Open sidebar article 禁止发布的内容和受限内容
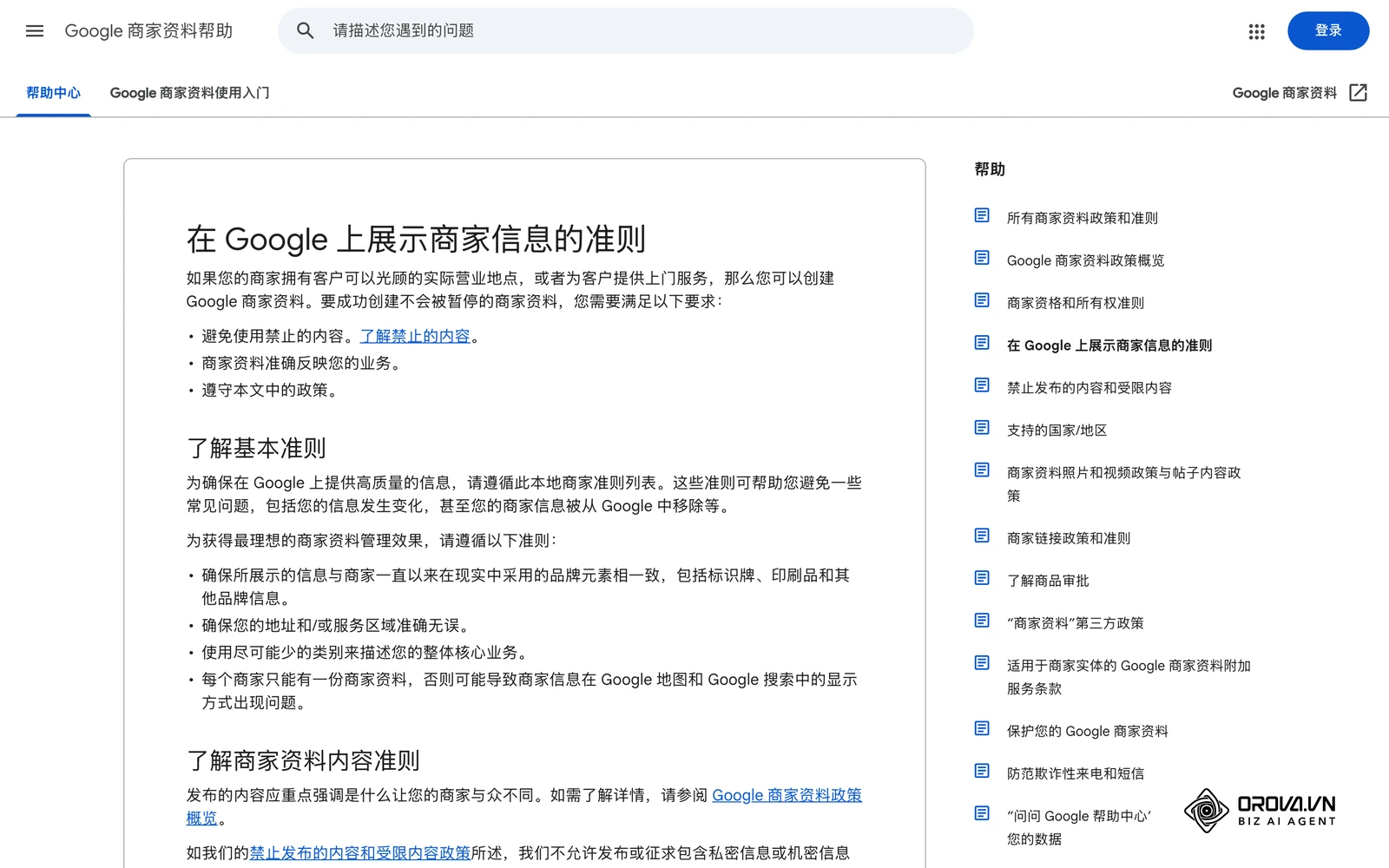 point(1089,388)
